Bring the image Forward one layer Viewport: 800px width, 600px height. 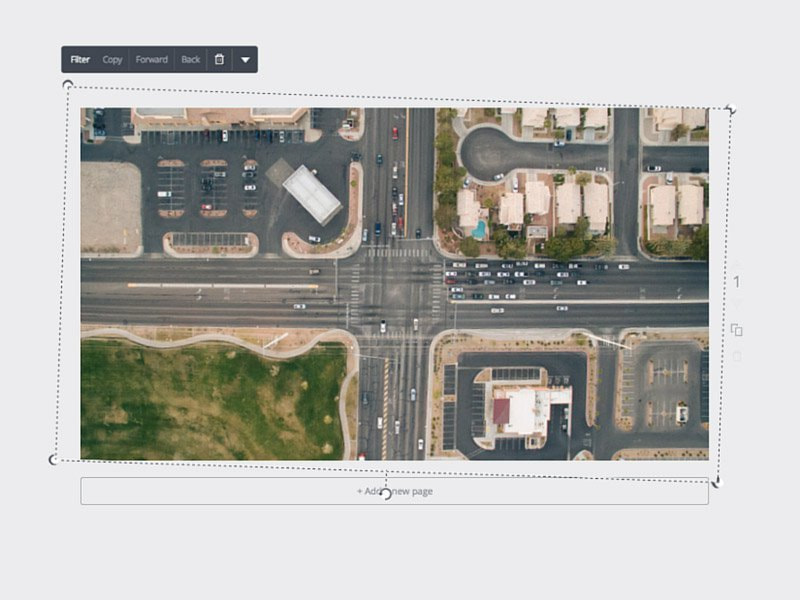[152, 59]
